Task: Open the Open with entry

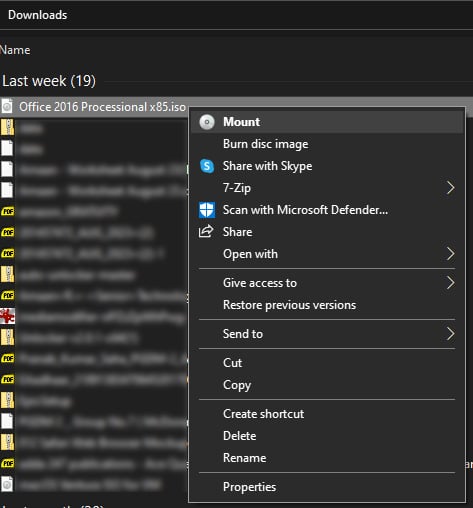Action: (327, 254)
